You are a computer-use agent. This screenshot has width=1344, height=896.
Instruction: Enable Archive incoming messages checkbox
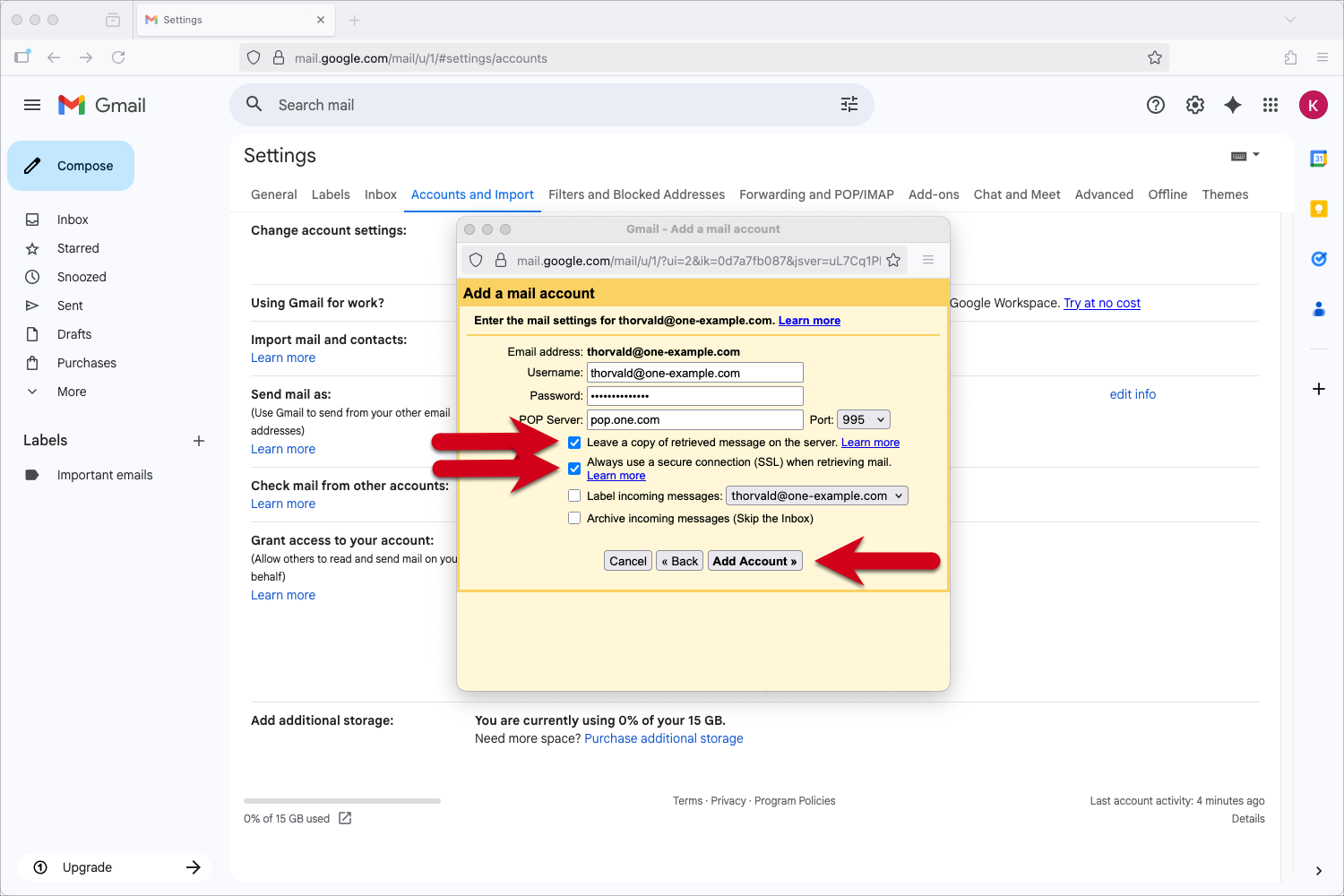tap(574, 518)
